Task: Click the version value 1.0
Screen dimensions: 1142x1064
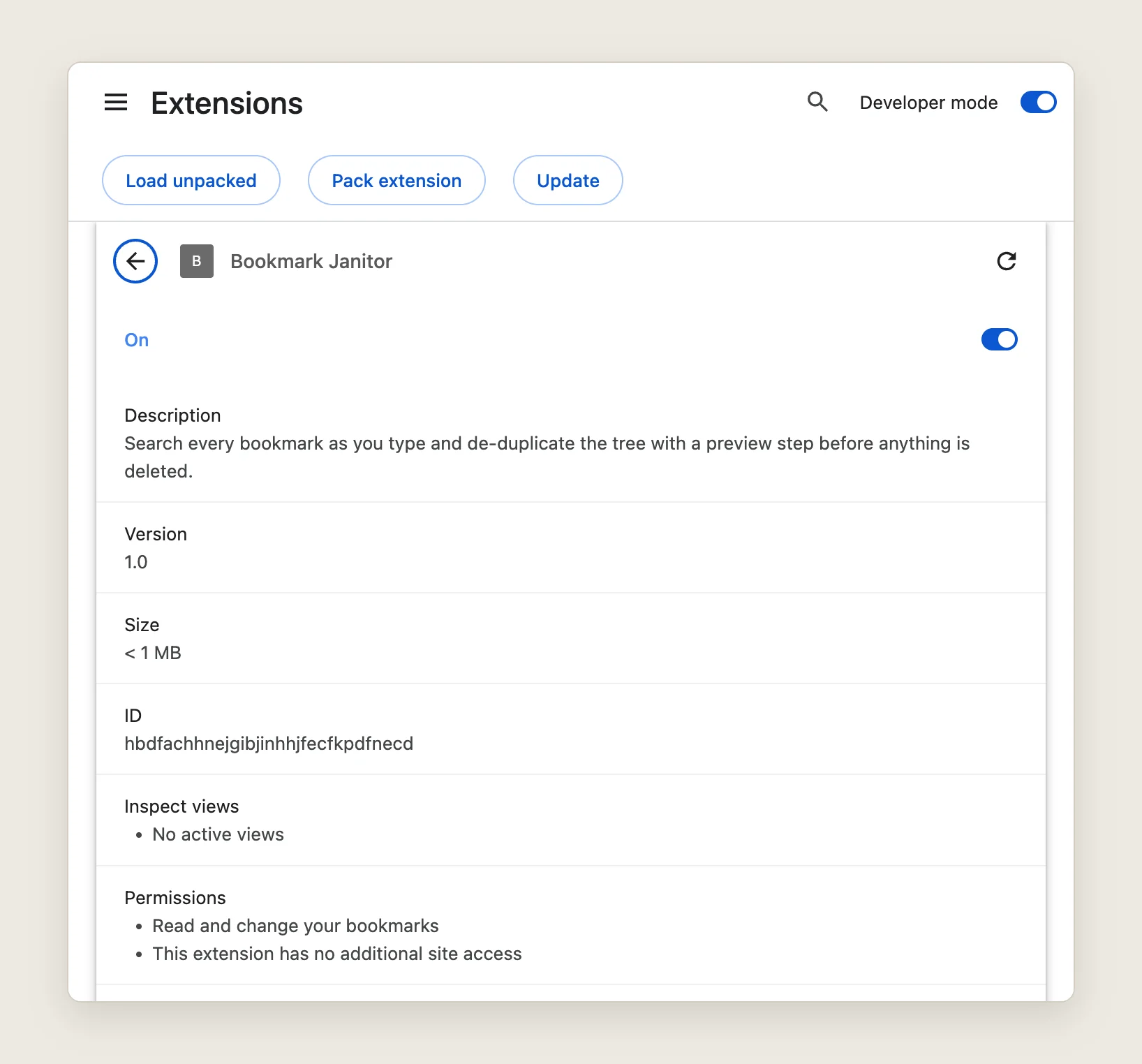Action: (x=136, y=562)
